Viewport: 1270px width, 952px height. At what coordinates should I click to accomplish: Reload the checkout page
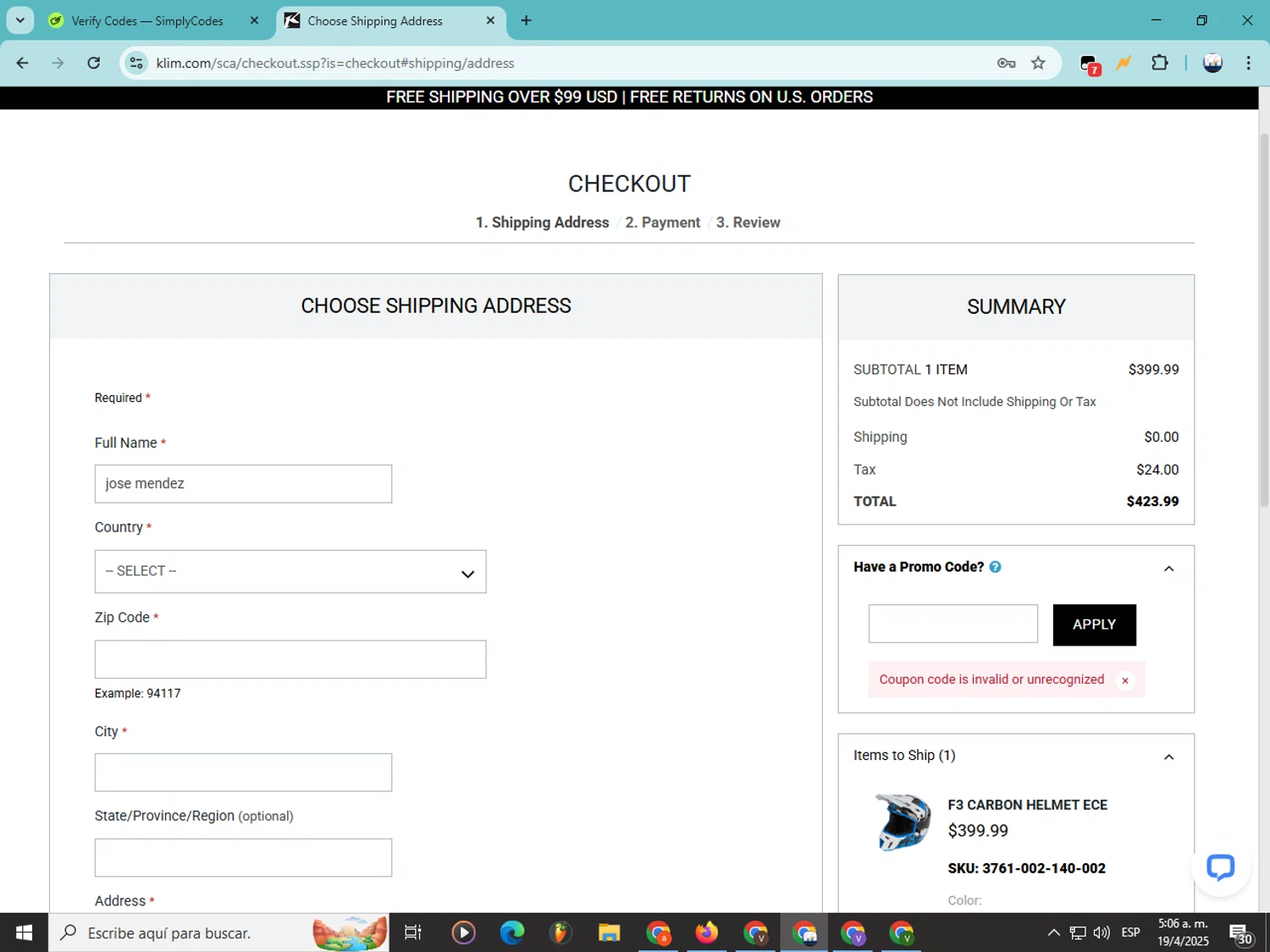[94, 63]
